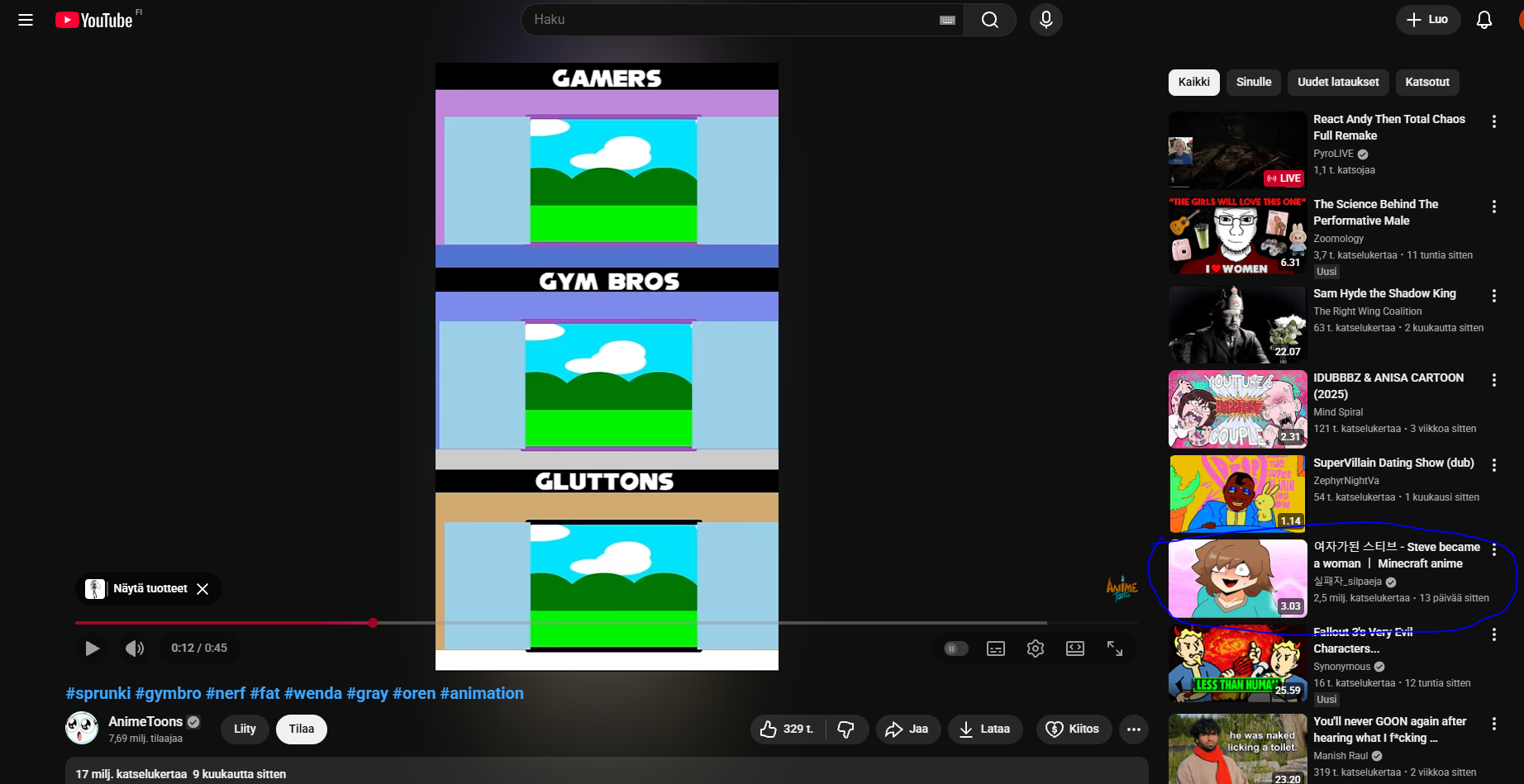The width and height of the screenshot is (1524, 784).
Task: Open menu for Steve became a woman video
Action: tap(1494, 550)
